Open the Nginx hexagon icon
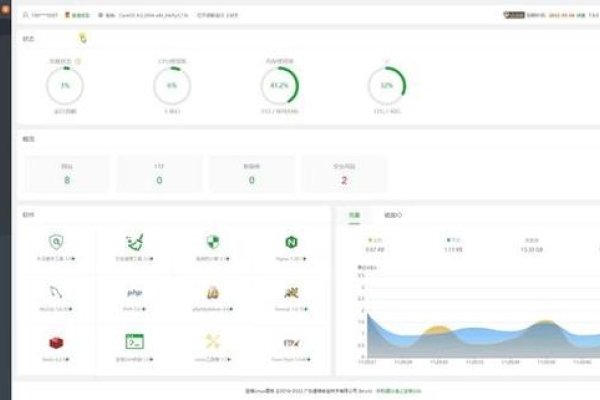 (291, 242)
